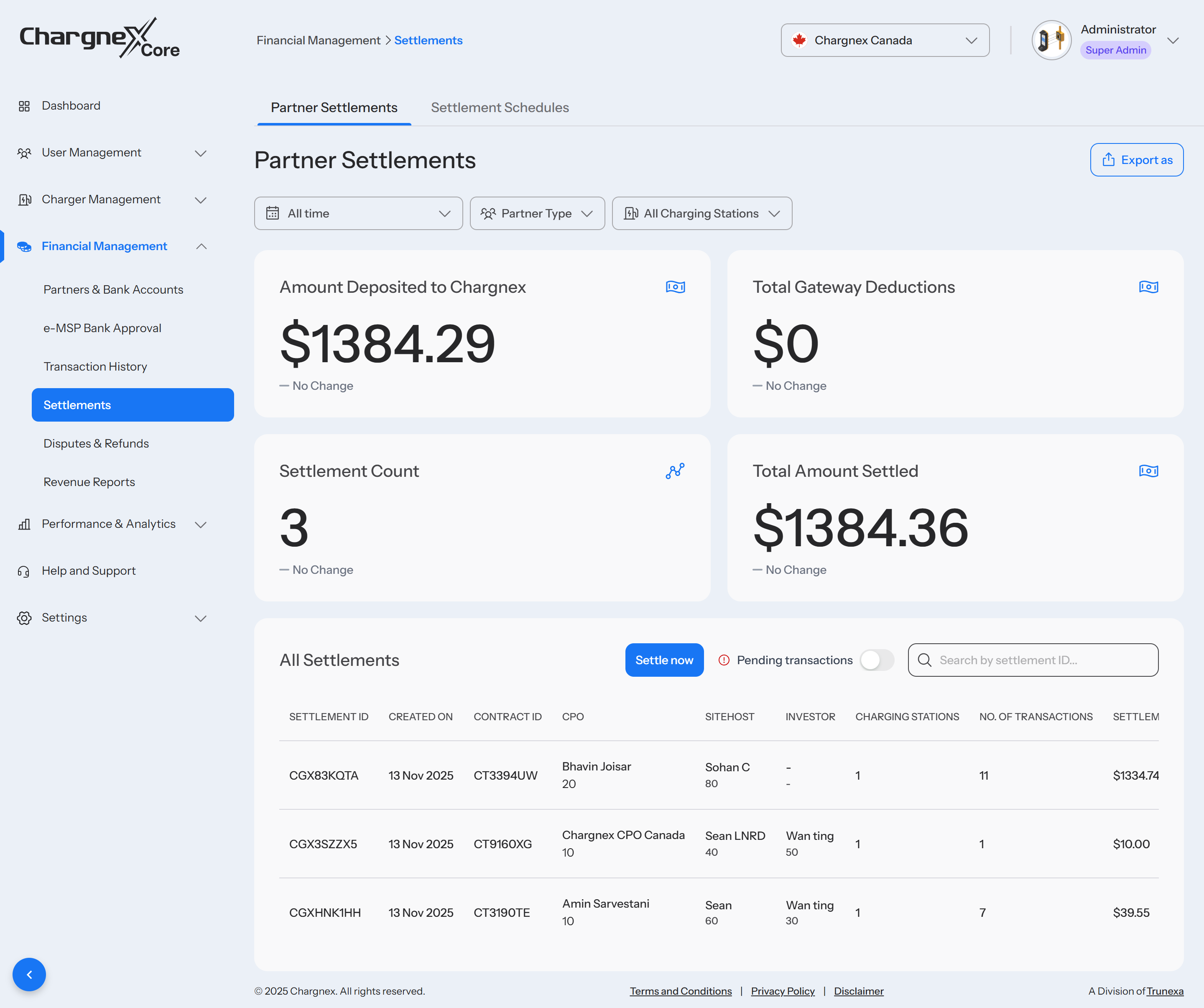Click the blue collapse sidebar arrow button
1204x1008 pixels.
[x=29, y=974]
